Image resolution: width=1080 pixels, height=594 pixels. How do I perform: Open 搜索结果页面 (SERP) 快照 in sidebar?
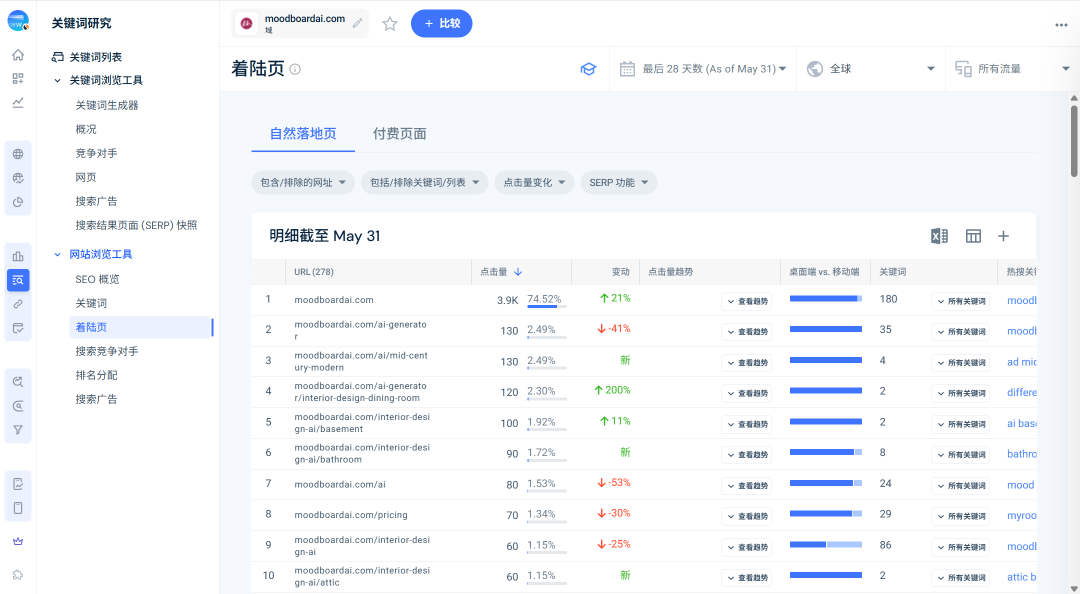(x=136, y=225)
